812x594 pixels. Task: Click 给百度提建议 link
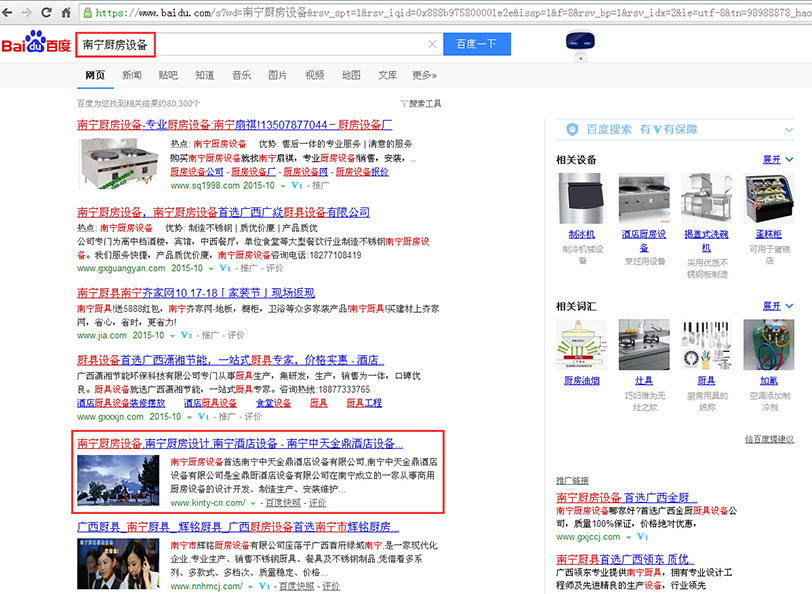tap(770, 439)
